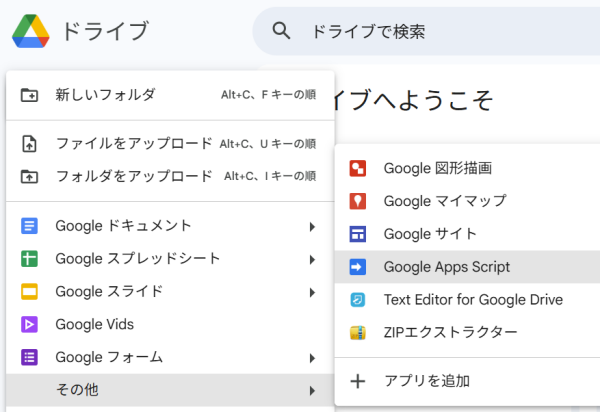The width and height of the screenshot is (600, 412).
Task: Click the Google マイマップ pin icon
Action: (358, 201)
